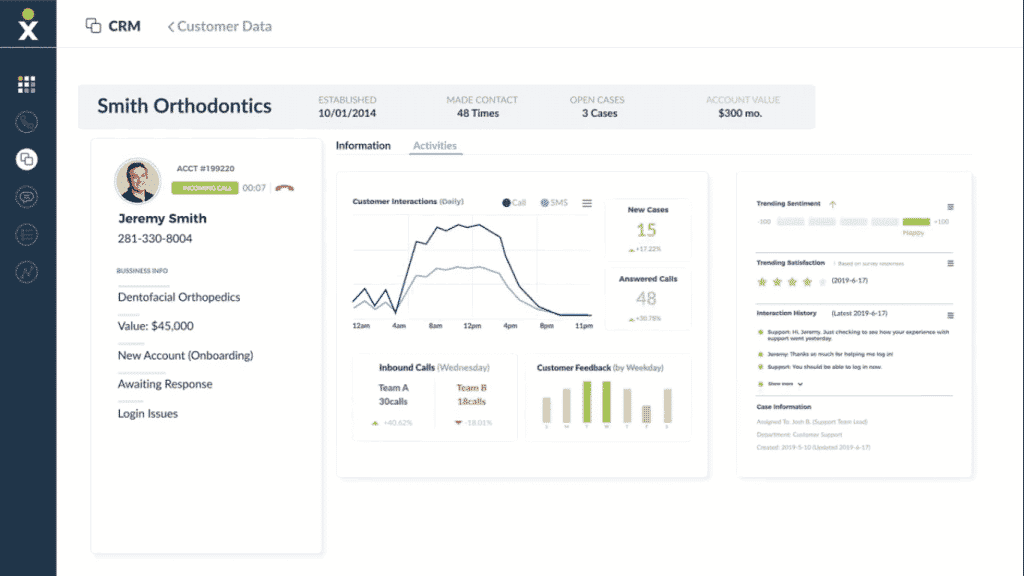Open the tasks list icon in sidebar

click(x=26, y=232)
